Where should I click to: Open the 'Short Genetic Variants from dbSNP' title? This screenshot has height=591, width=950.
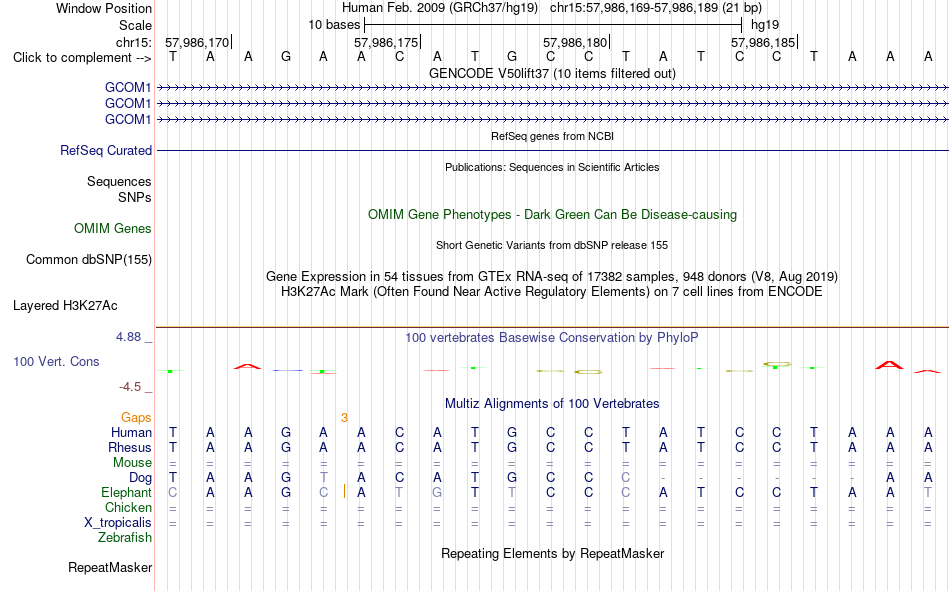[552, 245]
